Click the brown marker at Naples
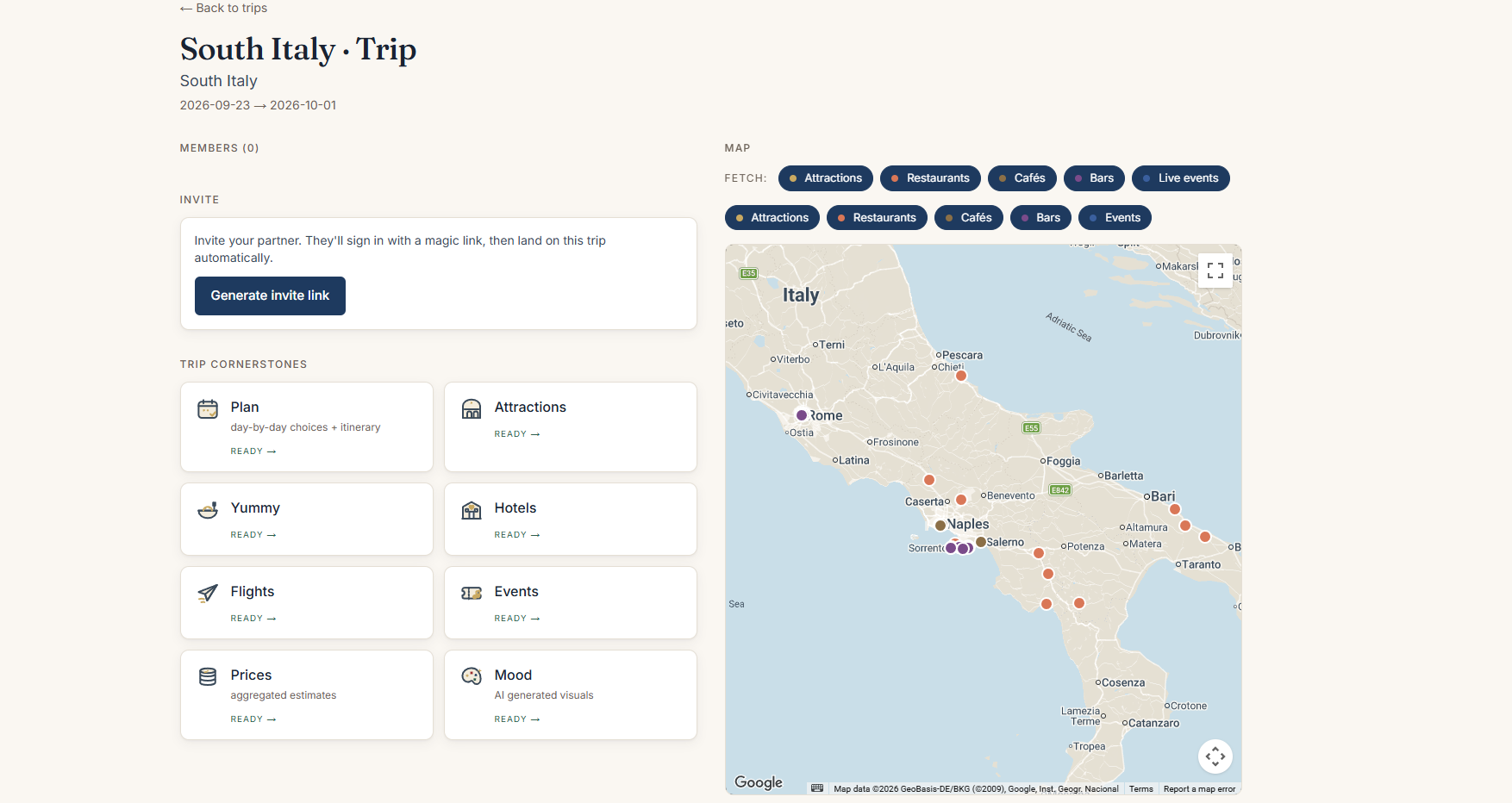Image resolution: width=1512 pixels, height=803 pixels. point(940,526)
